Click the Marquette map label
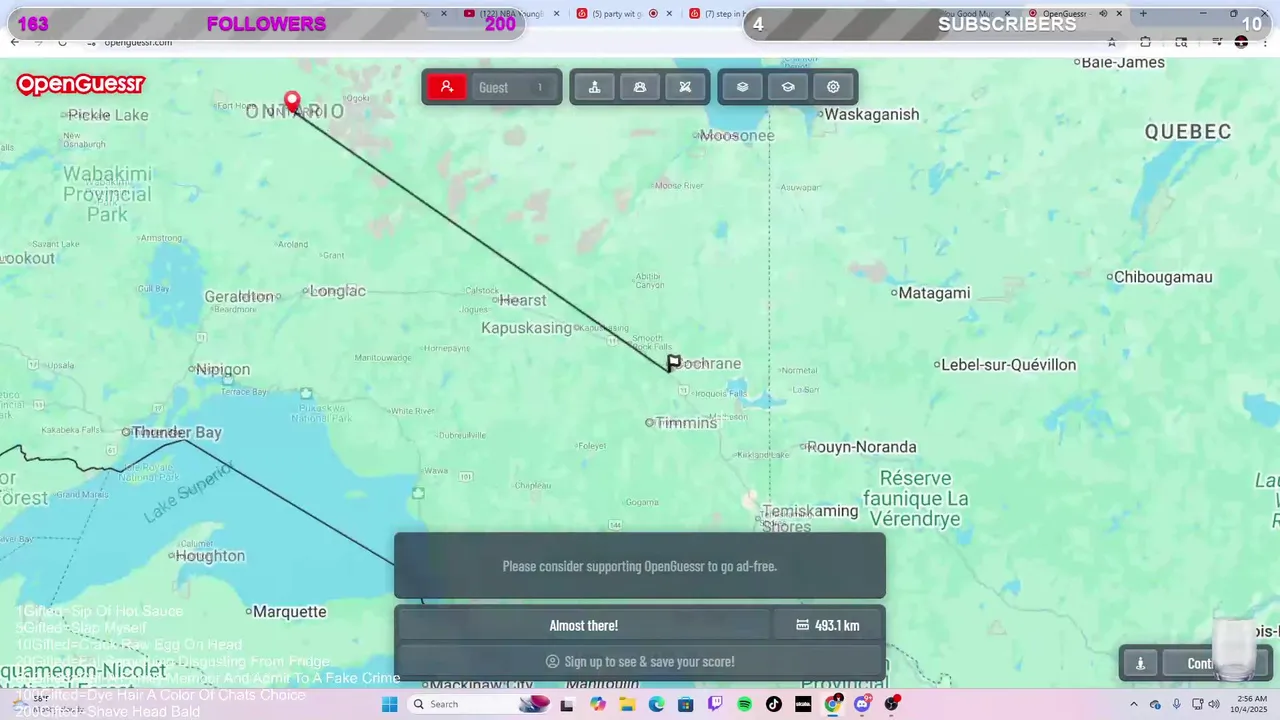Screen dimensions: 1280x720 [290, 611]
